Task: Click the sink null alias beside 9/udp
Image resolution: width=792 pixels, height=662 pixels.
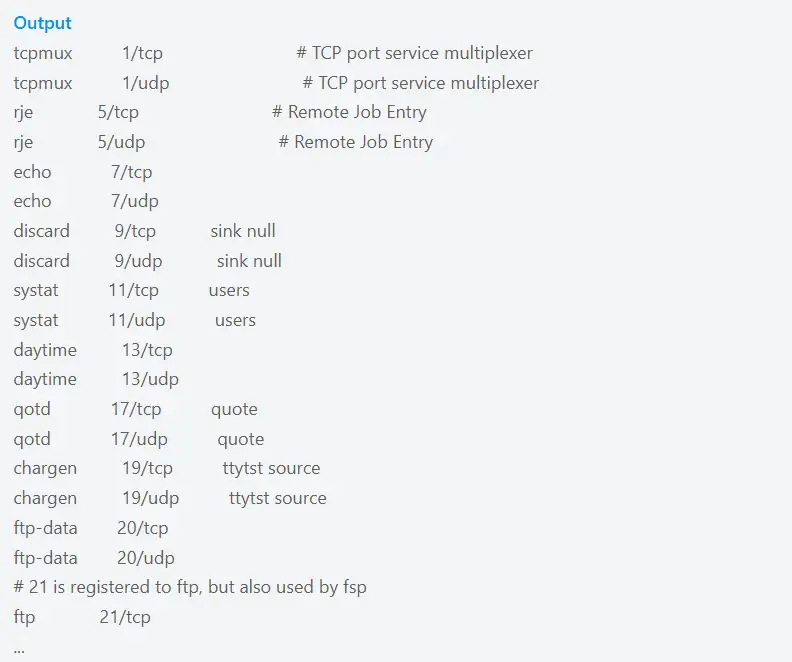Action: click(249, 261)
